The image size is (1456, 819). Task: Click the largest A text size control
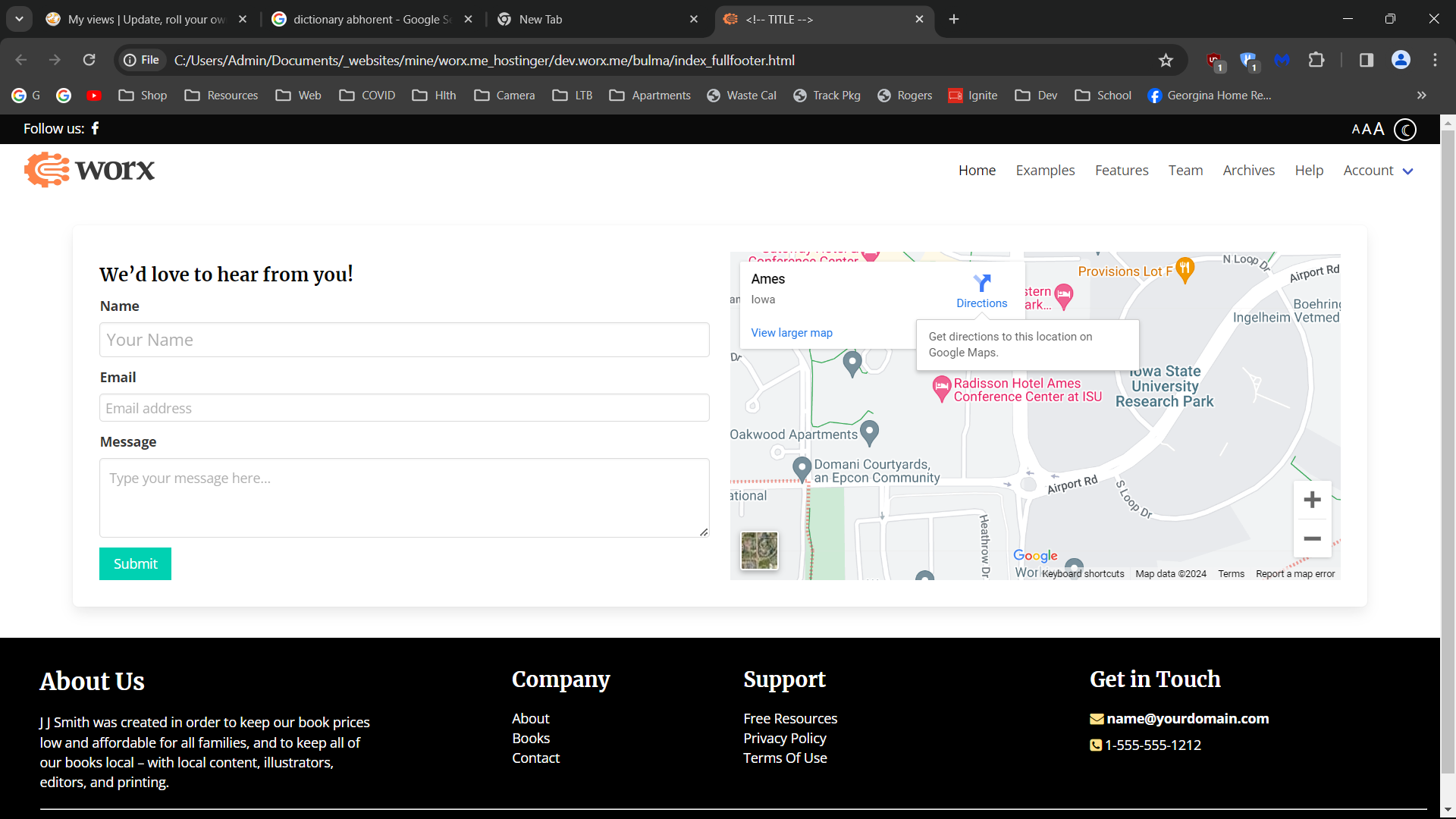[1378, 129]
